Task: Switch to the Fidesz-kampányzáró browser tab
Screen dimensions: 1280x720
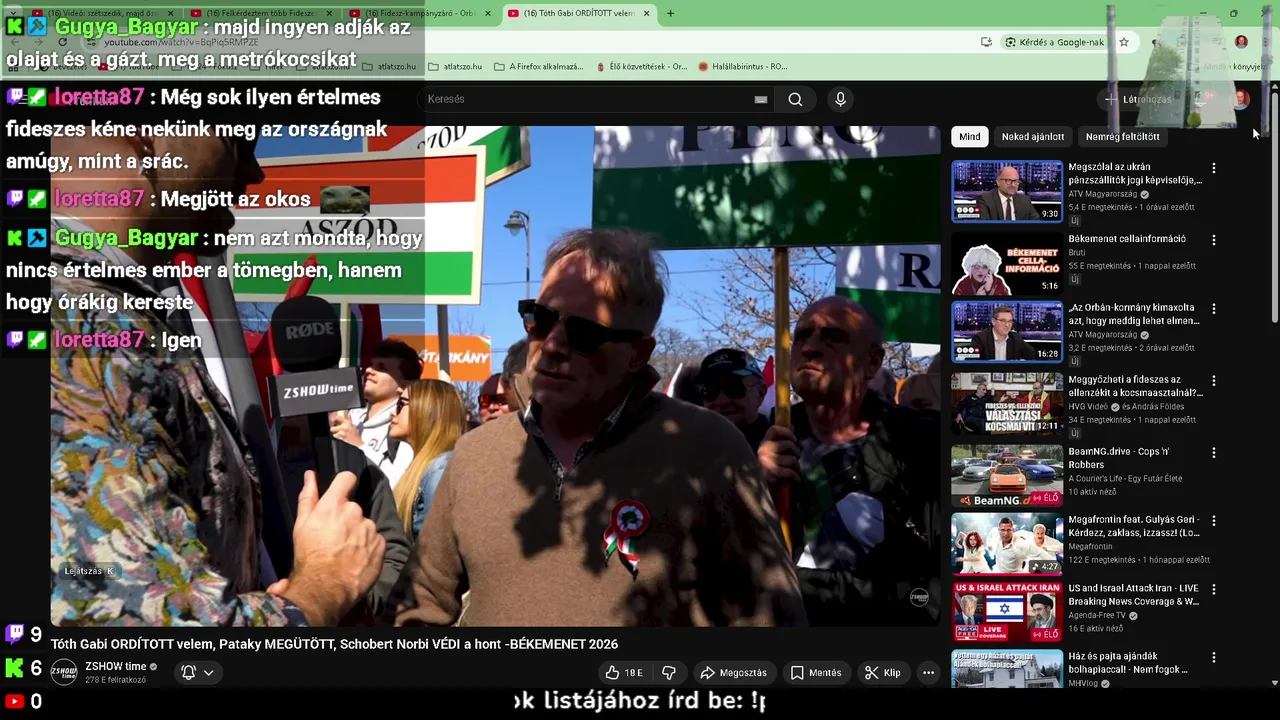Action: pos(418,13)
